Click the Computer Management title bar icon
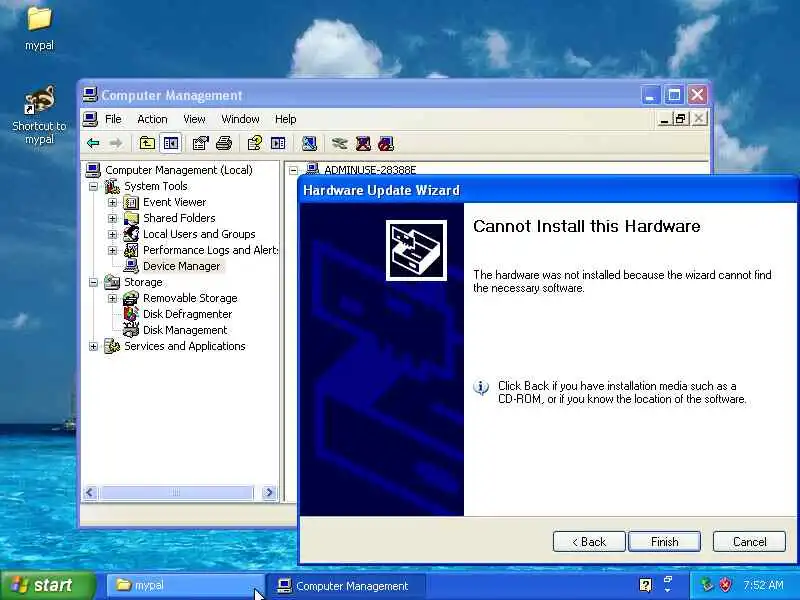 [x=90, y=94]
